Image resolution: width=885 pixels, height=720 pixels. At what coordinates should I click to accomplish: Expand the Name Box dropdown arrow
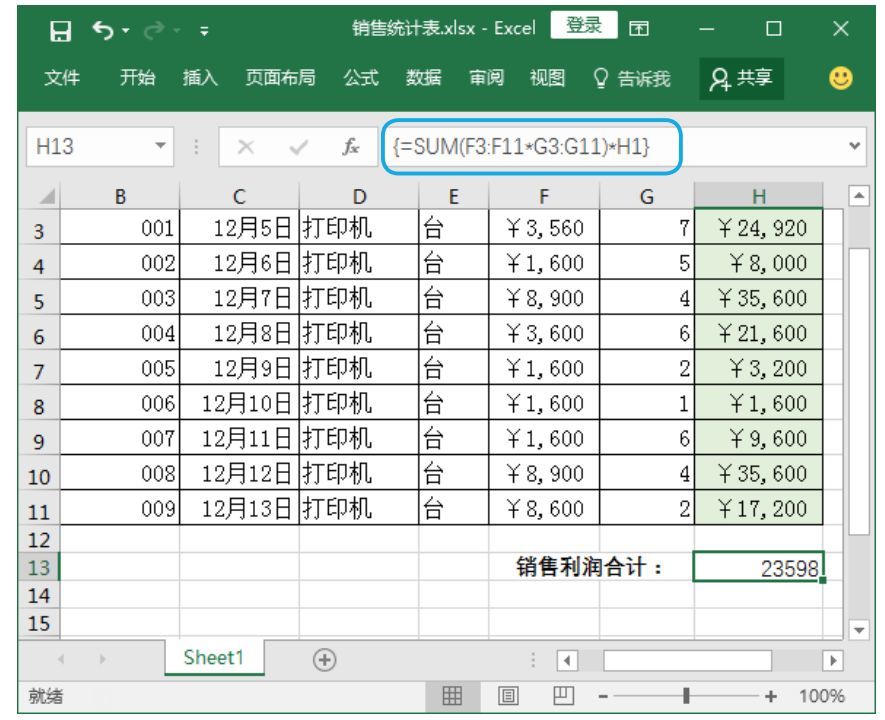tap(161, 146)
